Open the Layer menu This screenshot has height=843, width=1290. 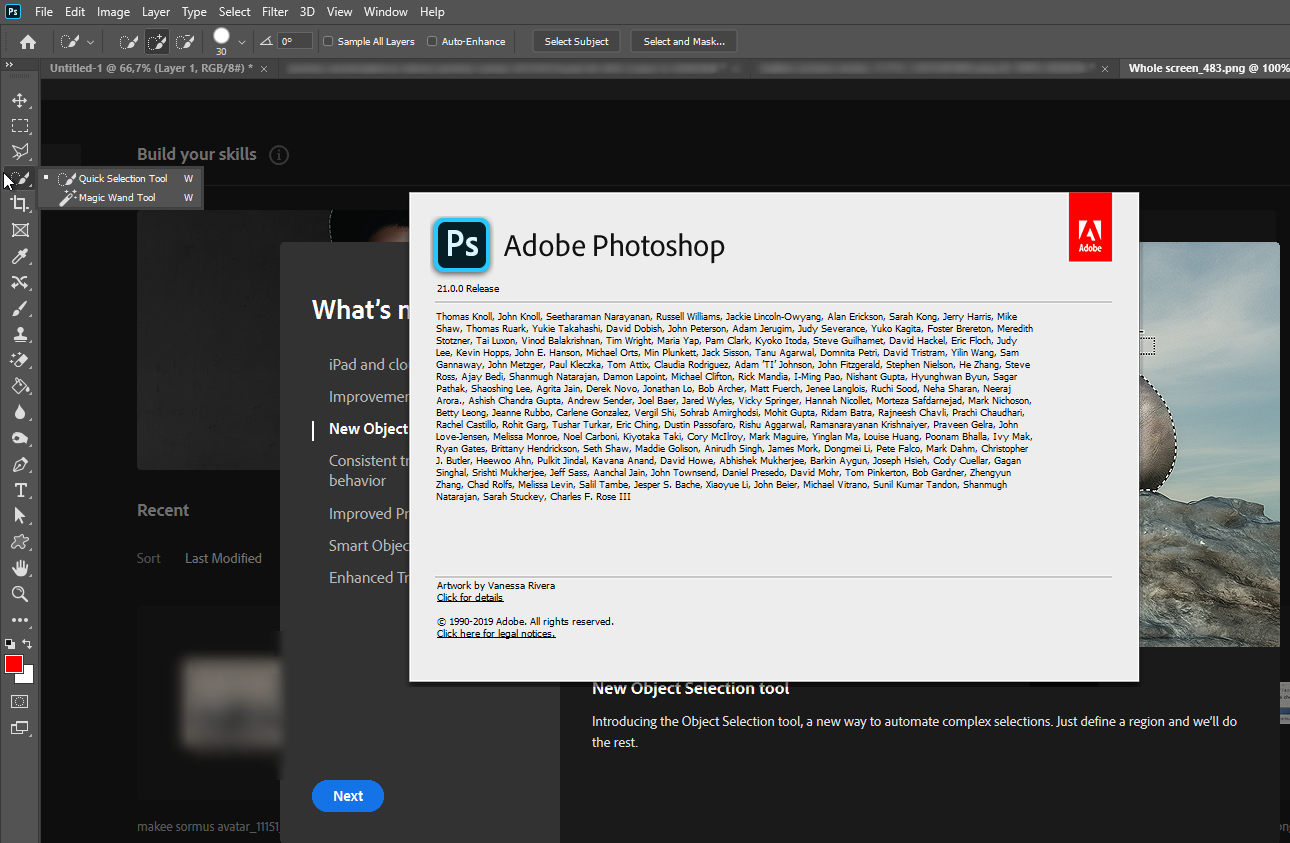coord(156,12)
